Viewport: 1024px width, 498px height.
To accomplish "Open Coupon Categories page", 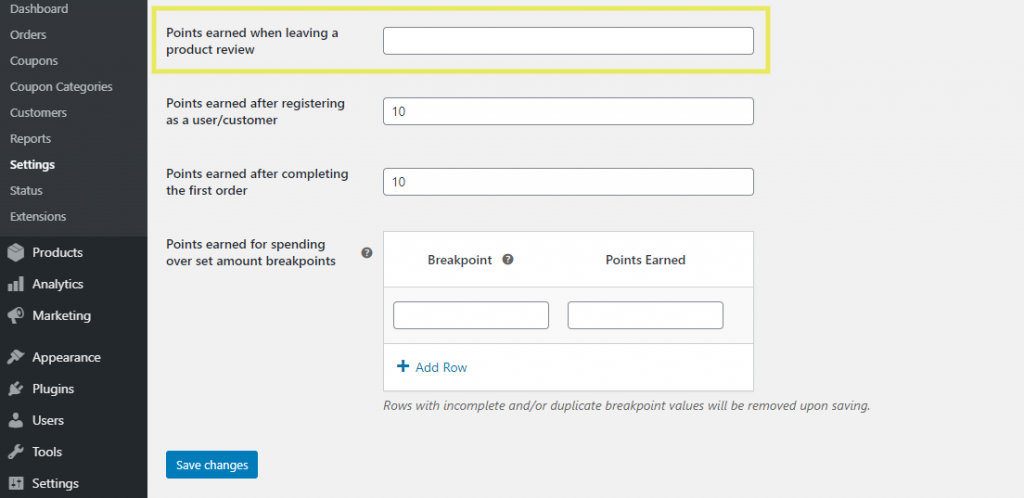I will (x=61, y=87).
